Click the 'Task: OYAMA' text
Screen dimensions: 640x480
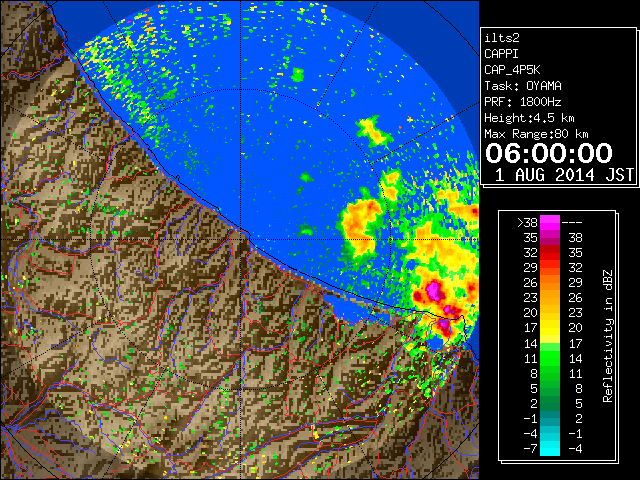(x=523, y=86)
